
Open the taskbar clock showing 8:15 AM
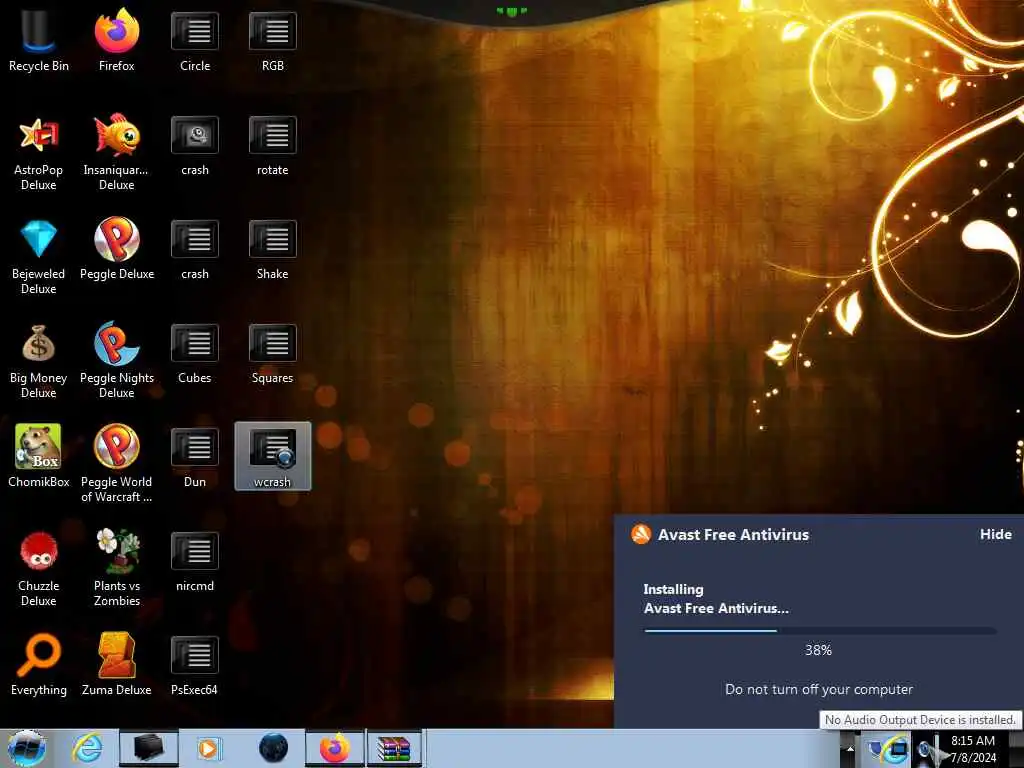973,749
